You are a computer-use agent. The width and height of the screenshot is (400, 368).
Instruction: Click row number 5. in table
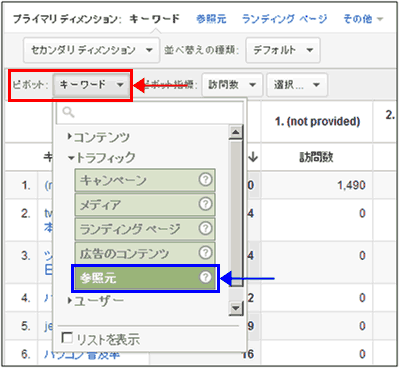pos(26,326)
